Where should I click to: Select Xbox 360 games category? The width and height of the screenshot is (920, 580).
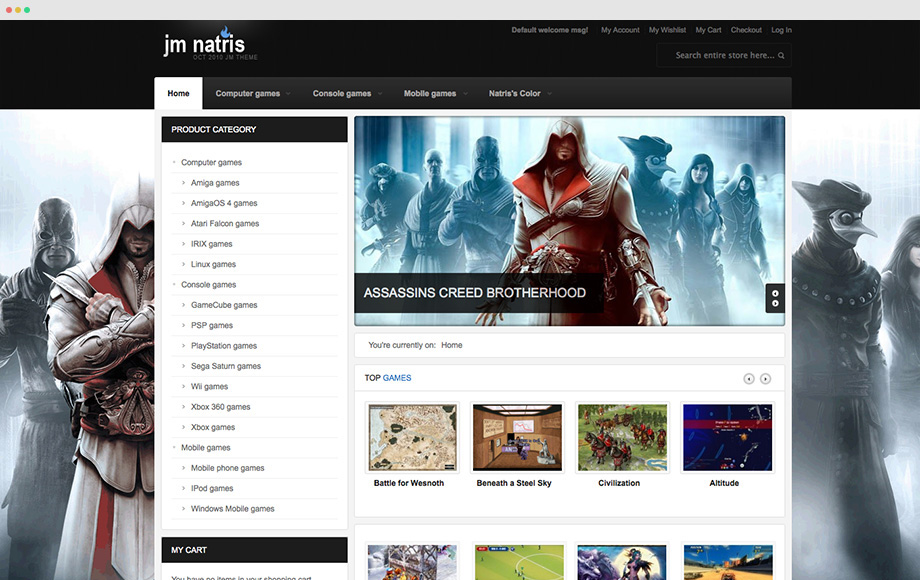tap(221, 407)
